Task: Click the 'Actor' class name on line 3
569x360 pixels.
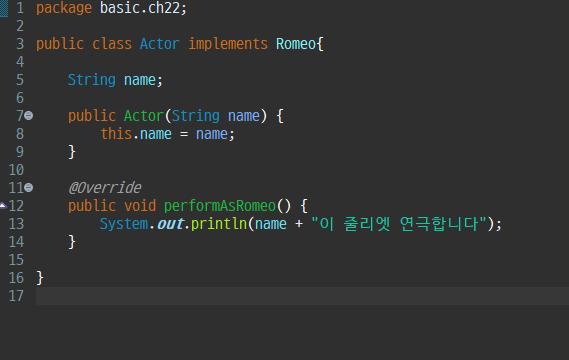Action: tap(160, 44)
